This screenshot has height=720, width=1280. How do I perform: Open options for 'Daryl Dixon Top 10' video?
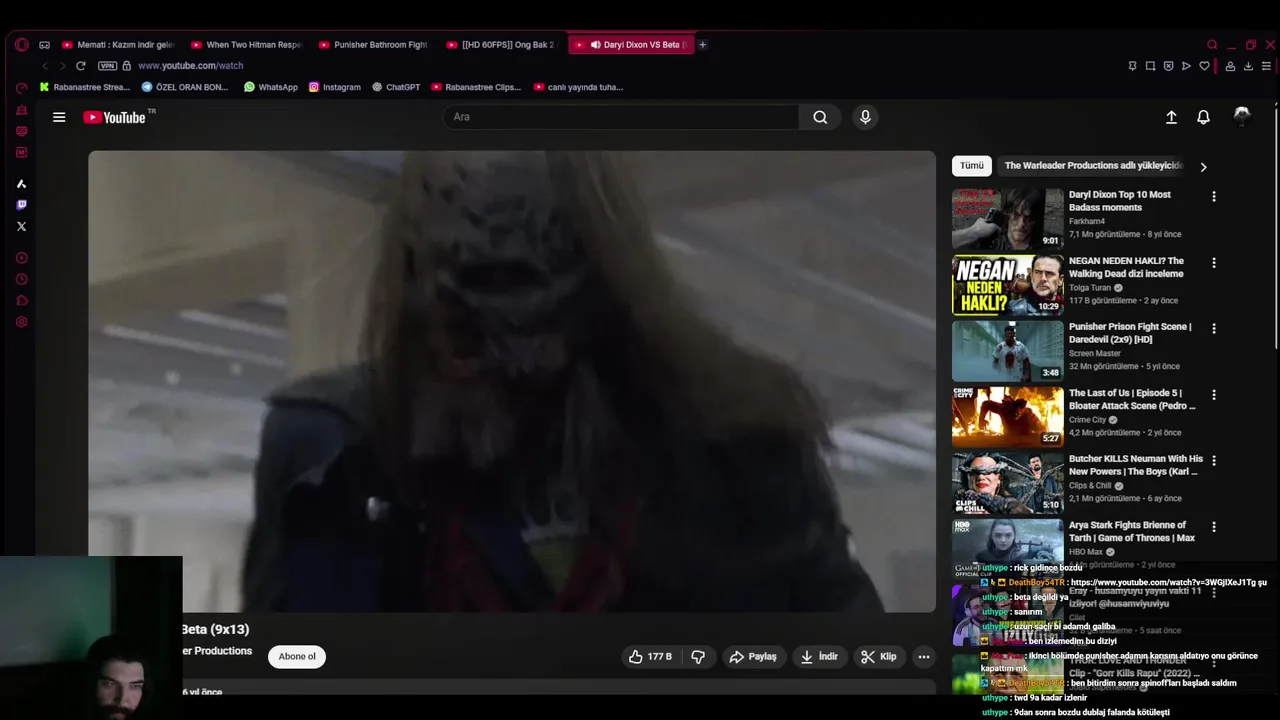click(x=1214, y=197)
